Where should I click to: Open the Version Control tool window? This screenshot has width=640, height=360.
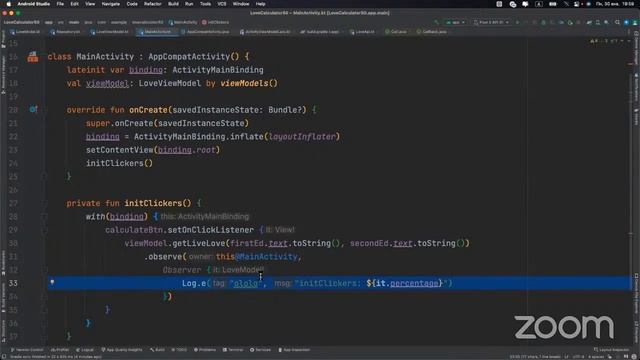[27, 350]
